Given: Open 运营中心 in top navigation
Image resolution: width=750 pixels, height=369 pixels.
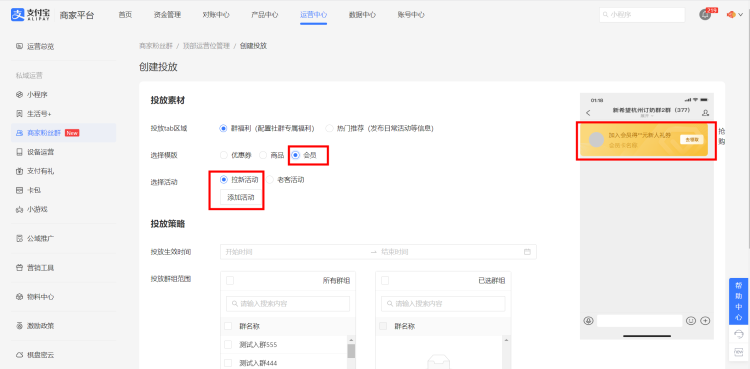Looking at the screenshot, I should click(x=314, y=15).
